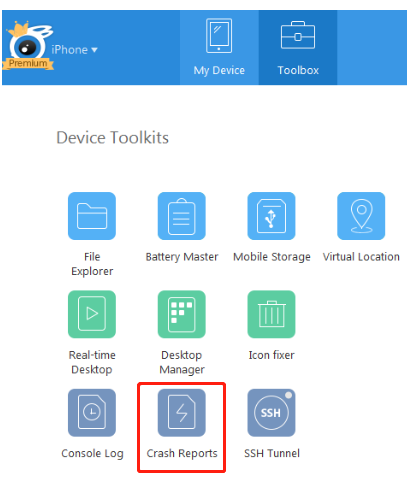407x502 pixels.
Task: Click the Console Log label text
Action: (x=92, y=454)
